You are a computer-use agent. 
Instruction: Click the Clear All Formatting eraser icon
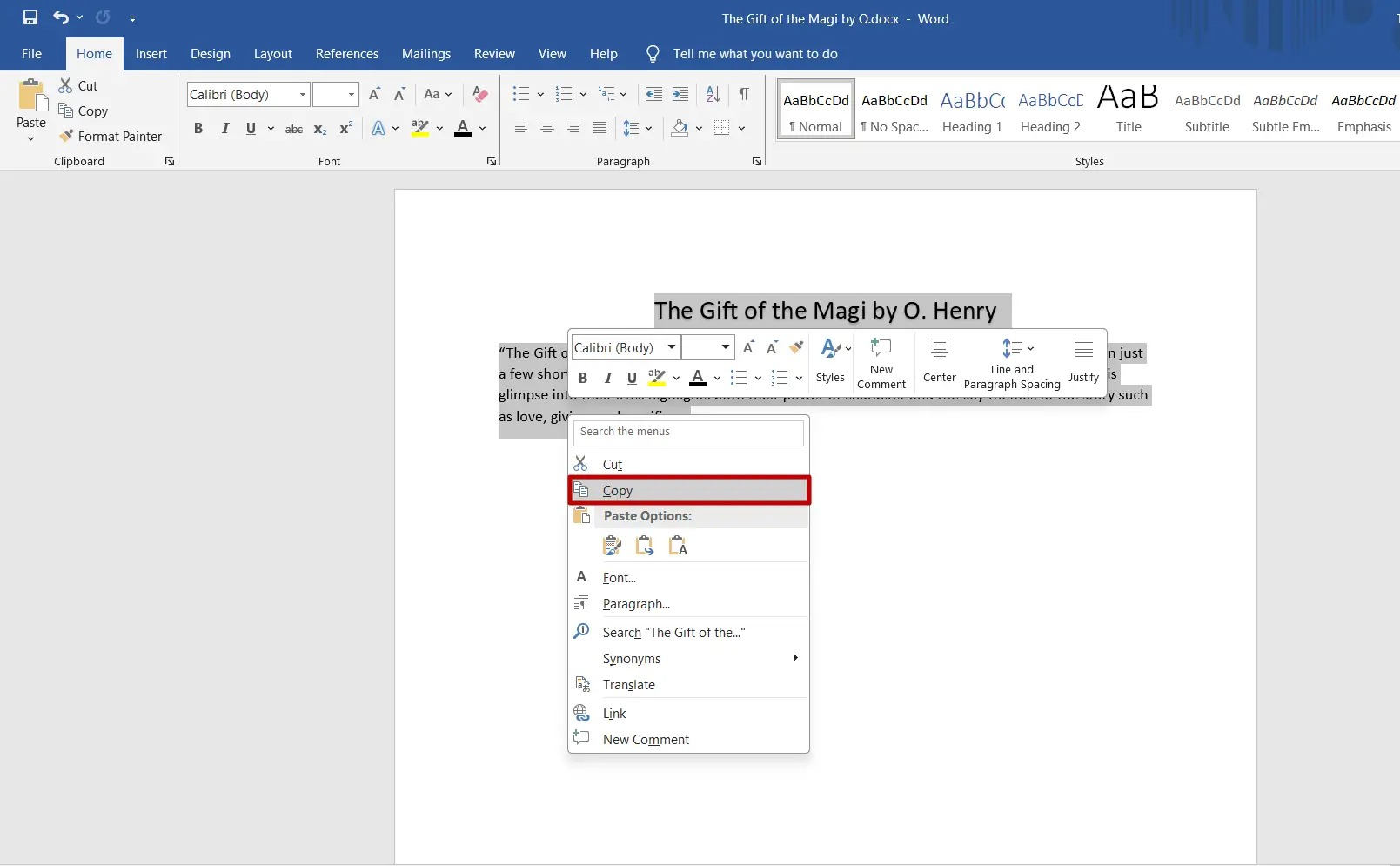(479, 94)
